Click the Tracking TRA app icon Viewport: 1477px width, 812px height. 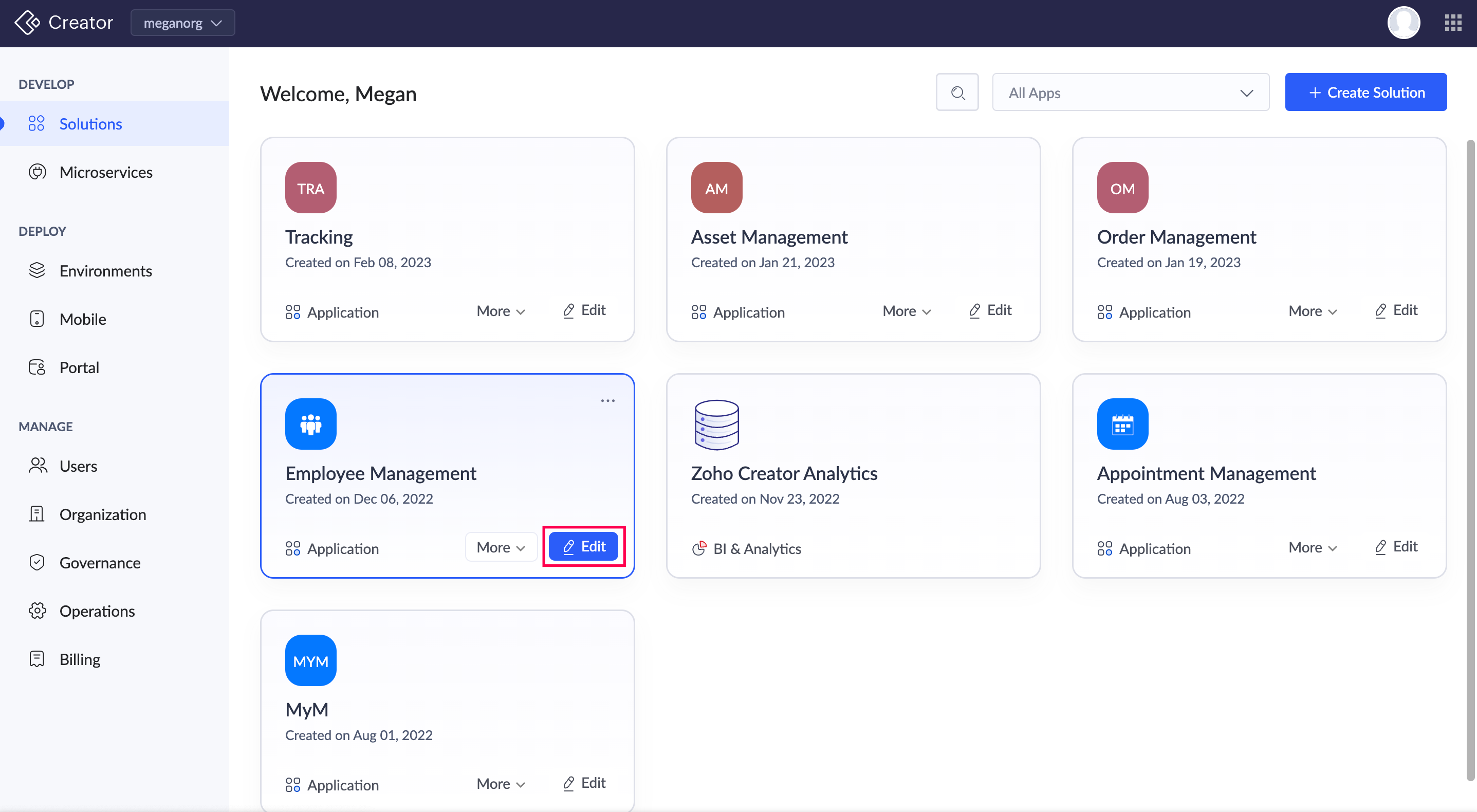coord(310,188)
